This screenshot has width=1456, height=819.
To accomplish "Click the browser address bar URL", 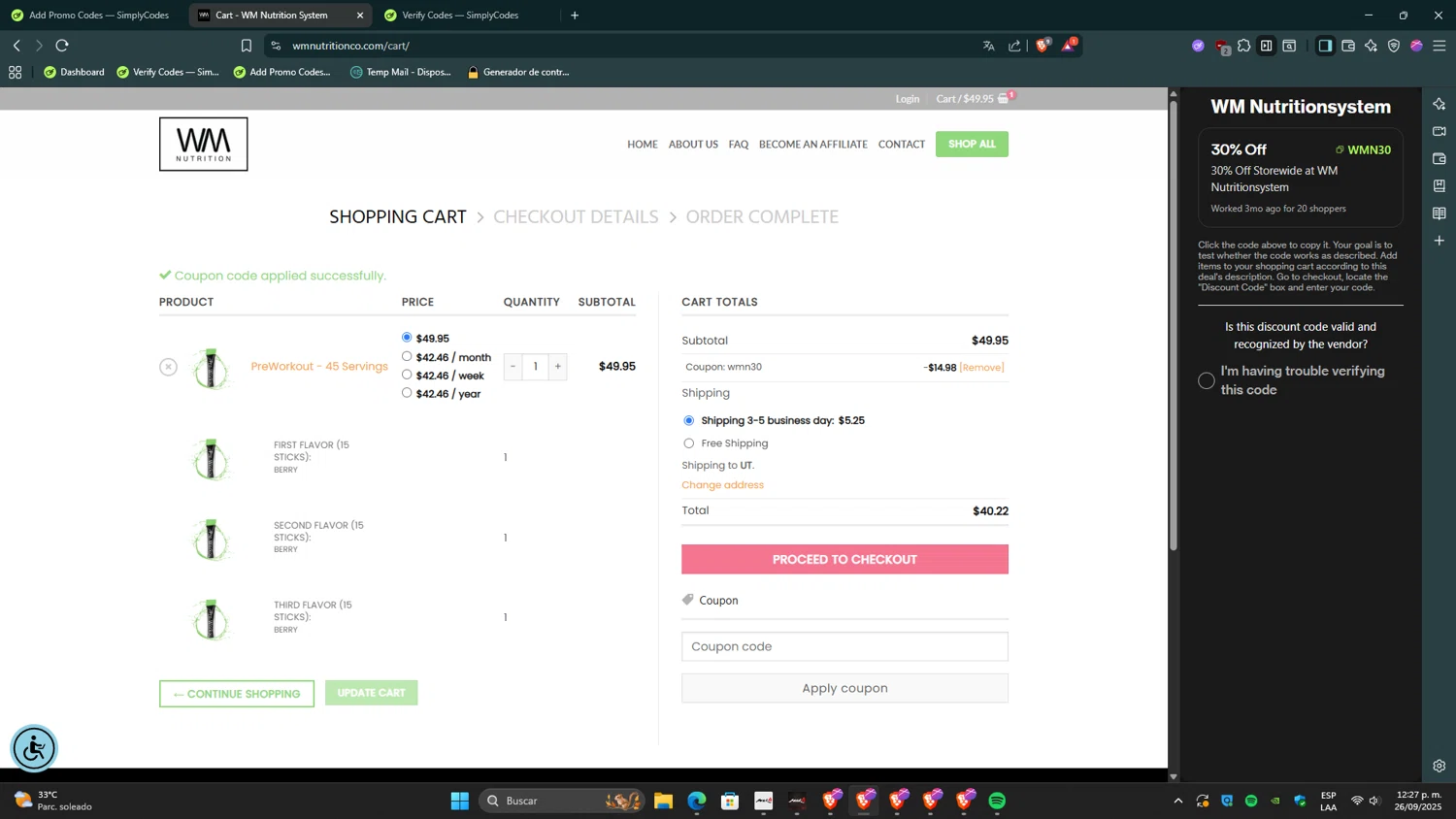I will point(351,46).
